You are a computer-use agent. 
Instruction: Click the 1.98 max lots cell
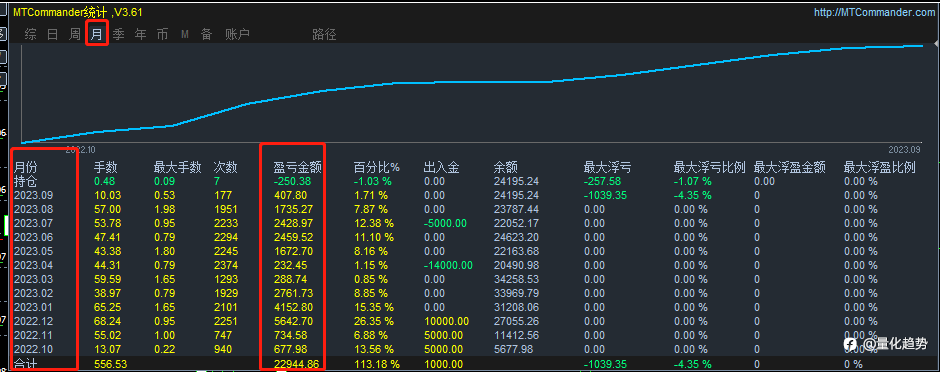[165, 209]
